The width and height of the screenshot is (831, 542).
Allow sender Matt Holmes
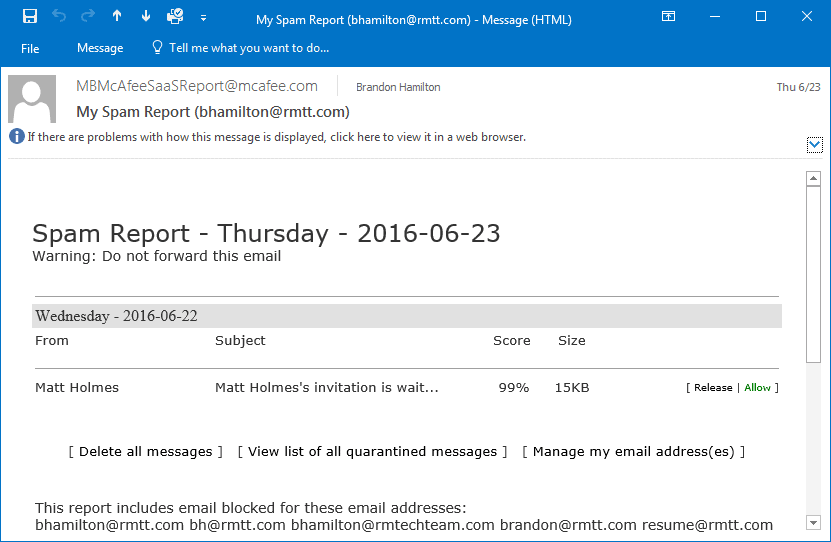click(x=757, y=388)
